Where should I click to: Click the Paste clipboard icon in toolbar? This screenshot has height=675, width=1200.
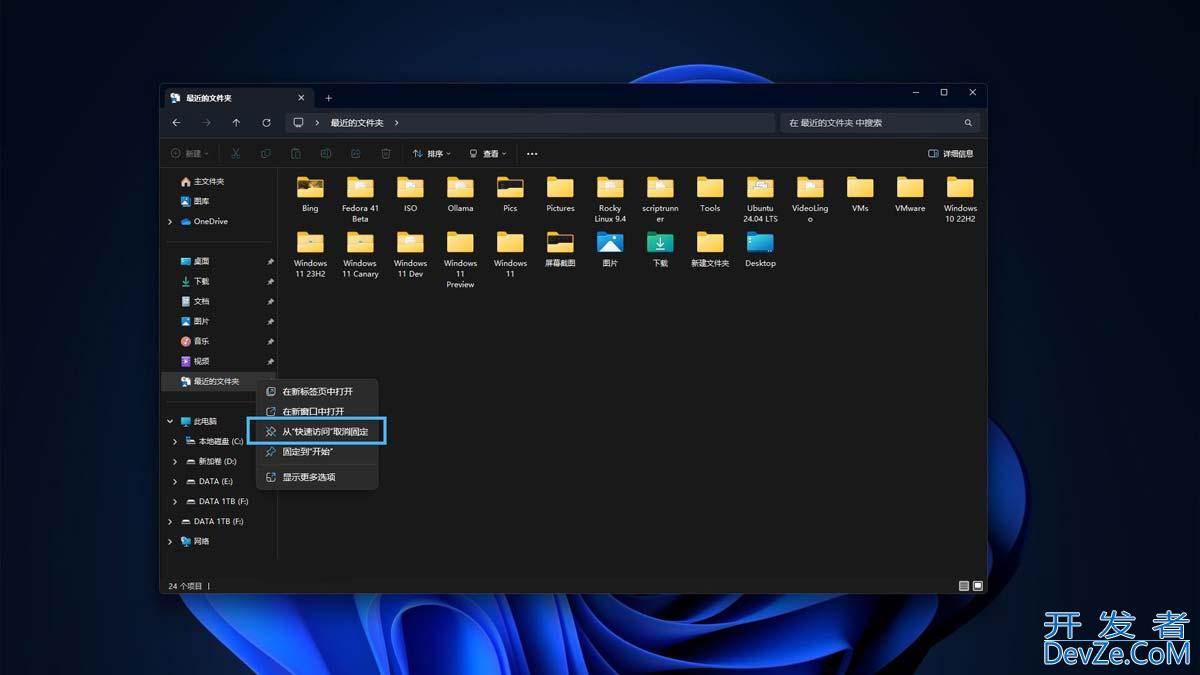tap(296, 154)
